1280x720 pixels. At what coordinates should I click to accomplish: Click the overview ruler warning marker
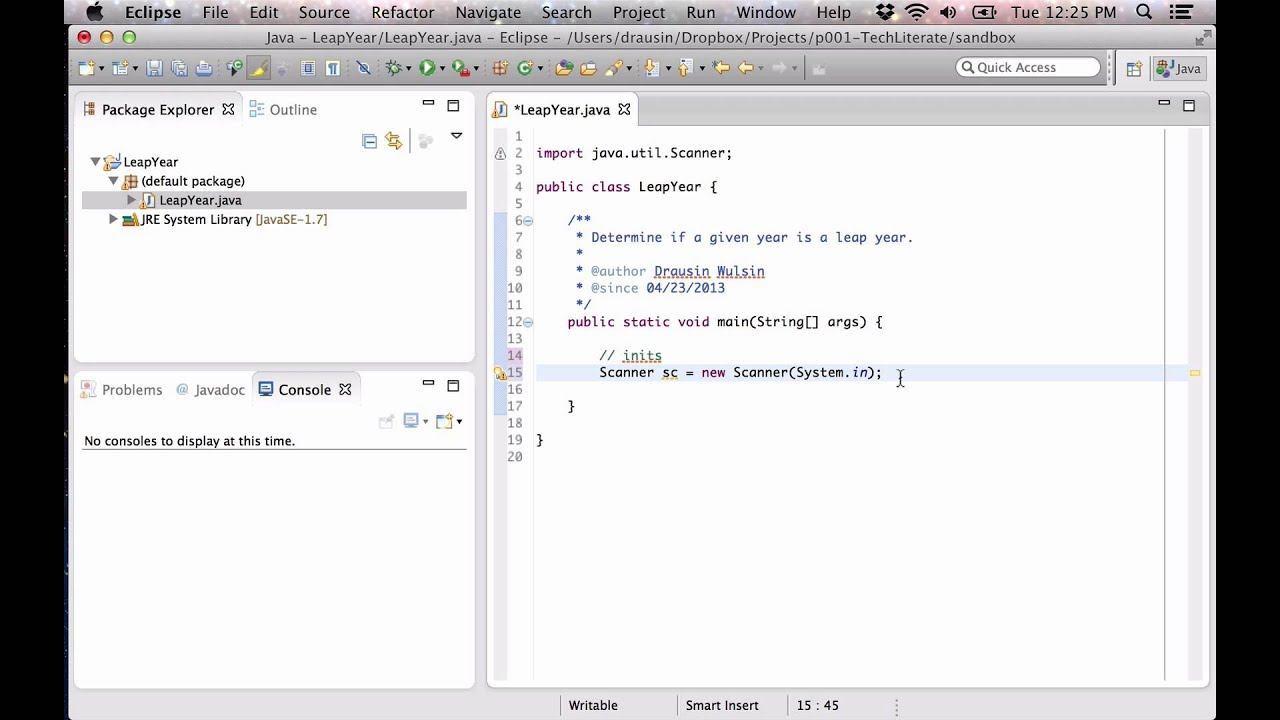tap(1194, 373)
